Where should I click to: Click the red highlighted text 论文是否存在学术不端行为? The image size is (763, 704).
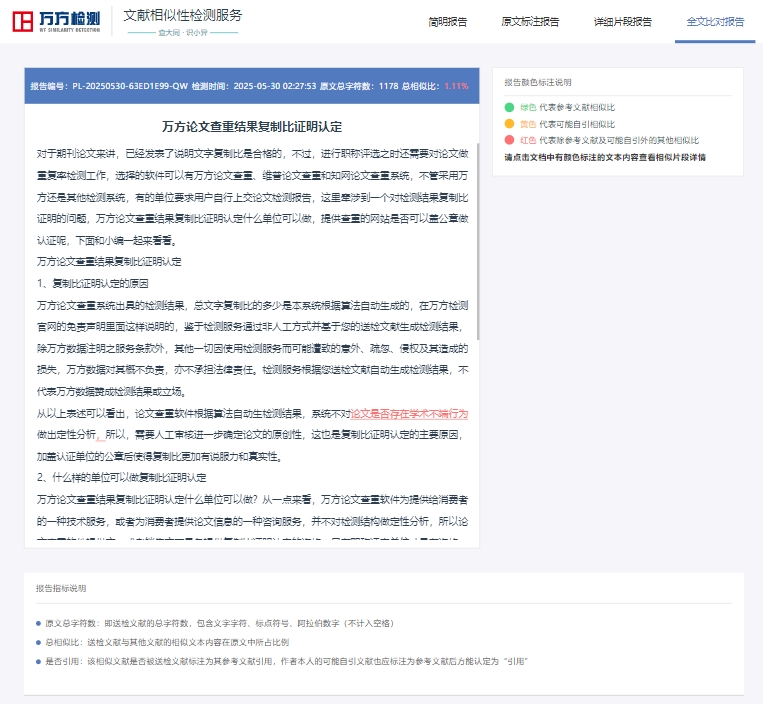[409, 414]
